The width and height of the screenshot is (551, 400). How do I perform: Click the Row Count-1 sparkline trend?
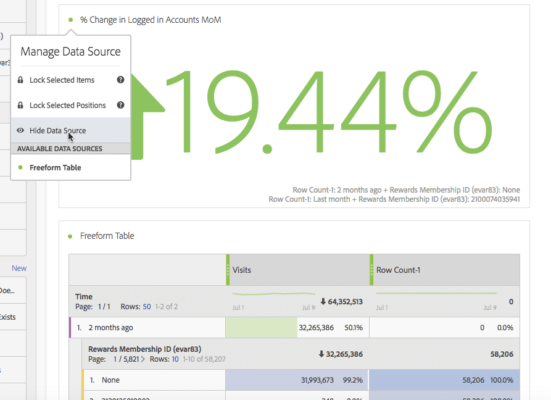(x=436, y=293)
